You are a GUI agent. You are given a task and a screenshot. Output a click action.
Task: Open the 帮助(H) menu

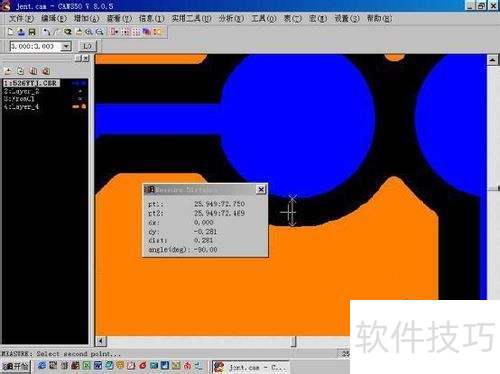coord(379,18)
